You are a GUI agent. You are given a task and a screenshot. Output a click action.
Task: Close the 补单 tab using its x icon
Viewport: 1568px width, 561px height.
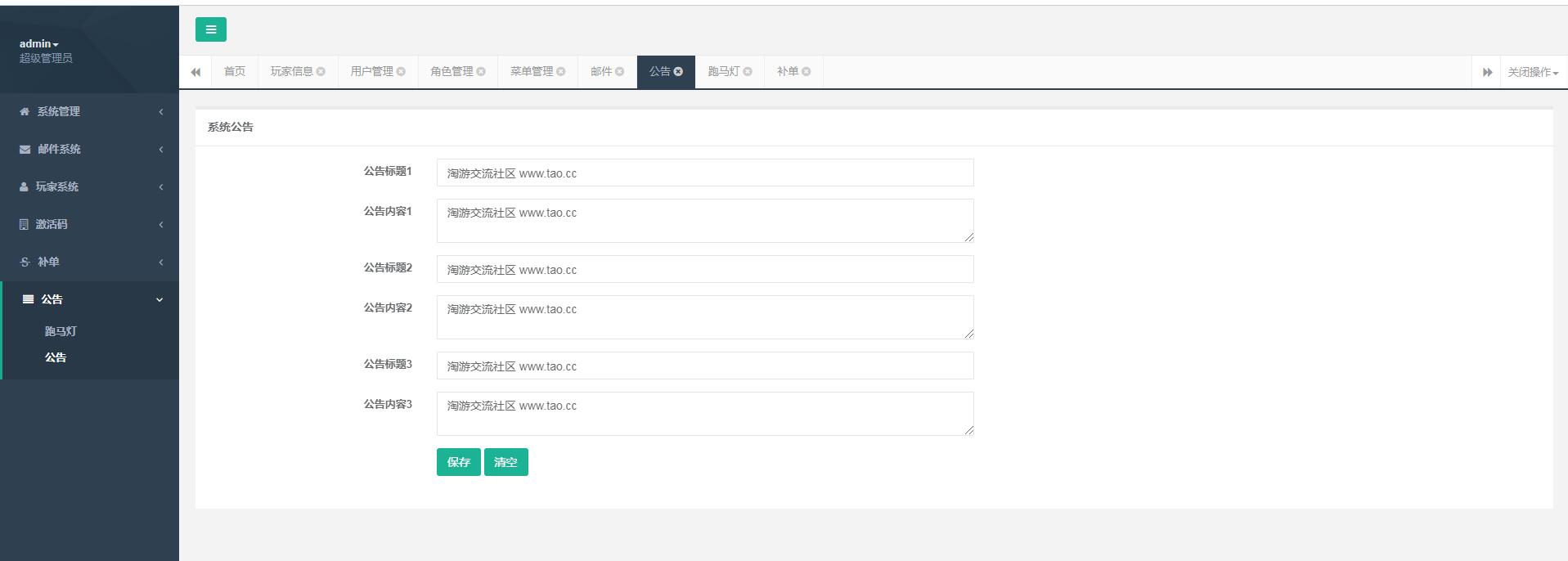pos(806,72)
